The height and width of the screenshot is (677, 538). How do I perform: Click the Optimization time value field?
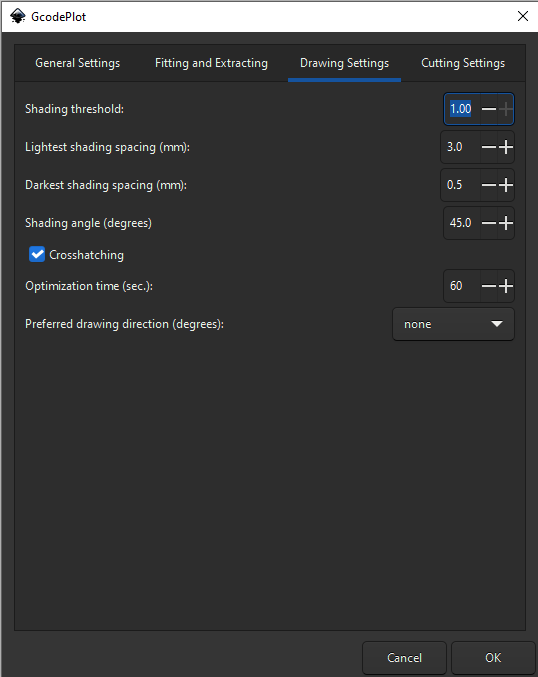[x=462, y=286]
